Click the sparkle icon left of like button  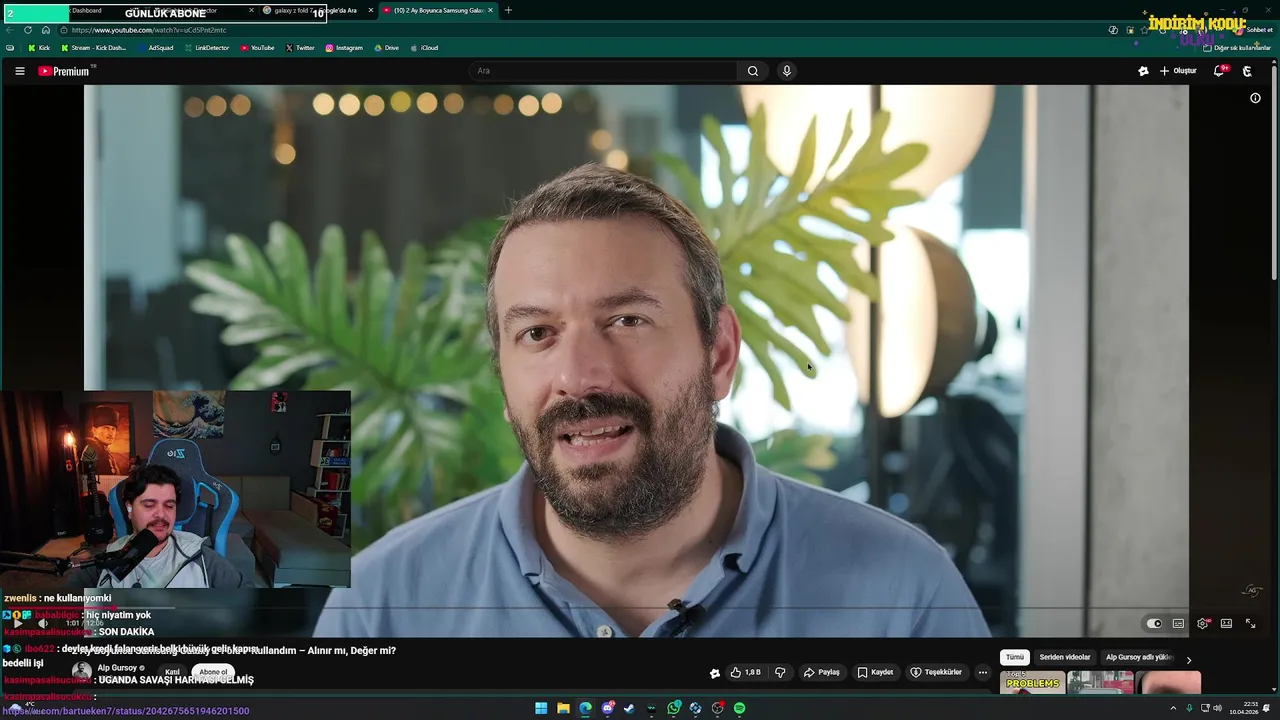coord(714,673)
